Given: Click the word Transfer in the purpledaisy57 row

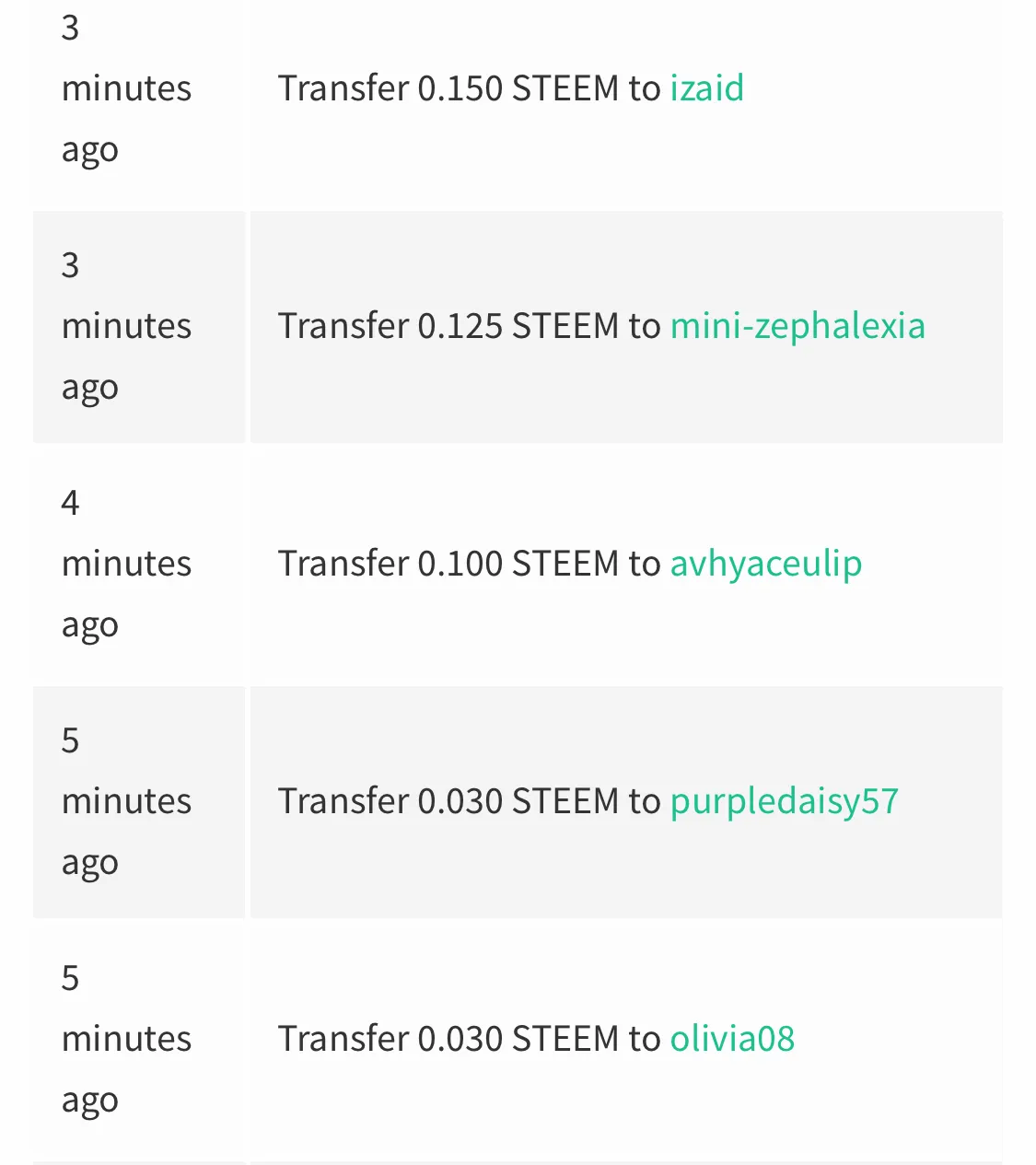Looking at the screenshot, I should click(343, 801).
